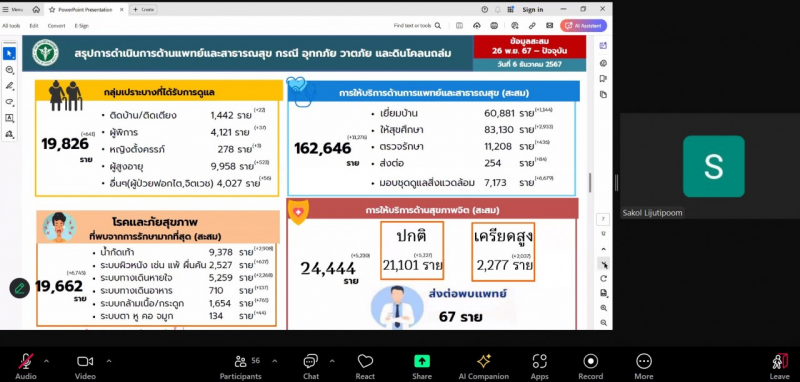Screen dimensions: 800x382
Task: Expand audio options arrow beside Audio
Action: pyautogui.click(x=46, y=361)
